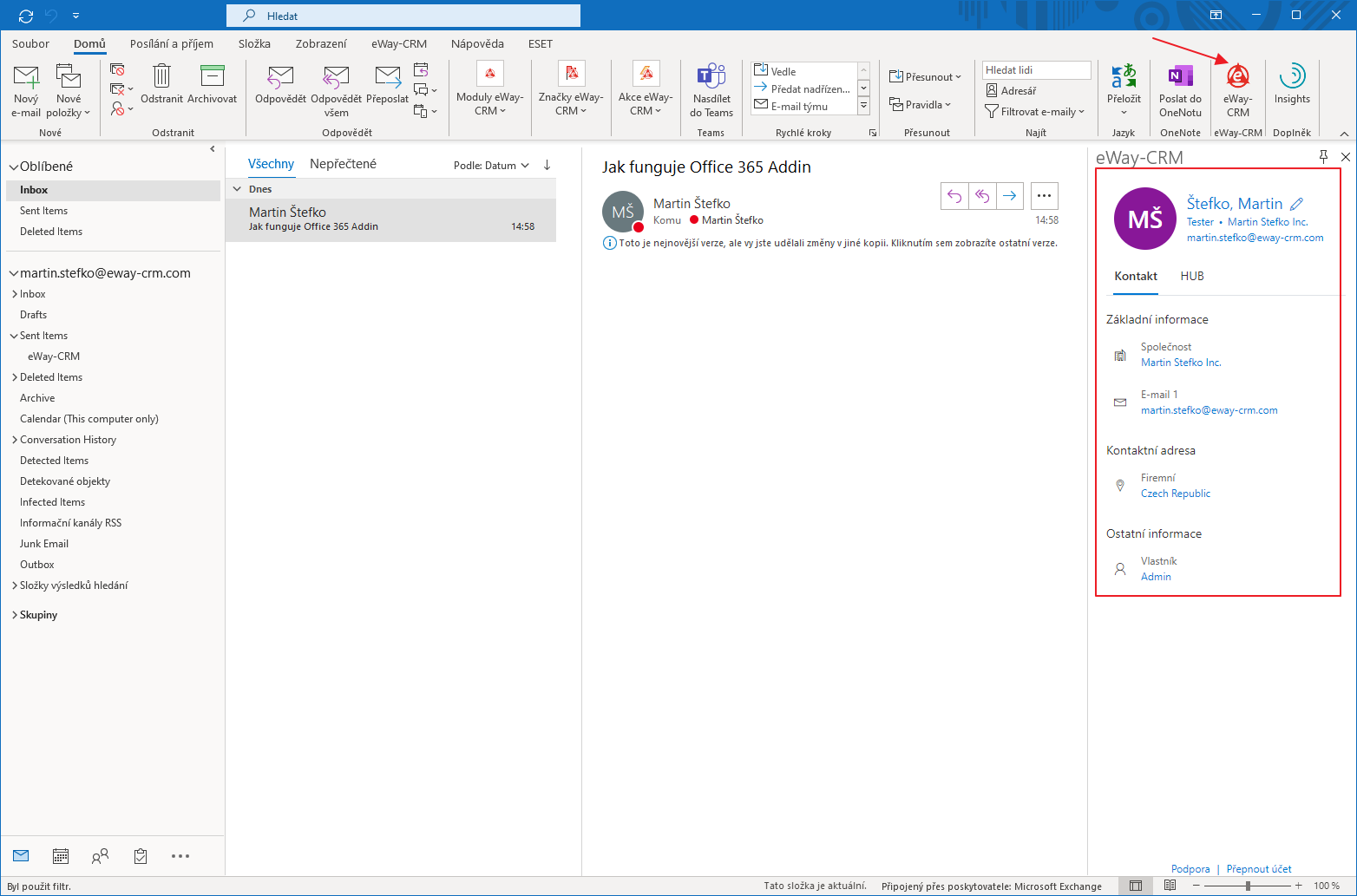Switch to HUB tab in eWay-CRM pane
The height and width of the screenshot is (896, 1357).
[1192, 276]
